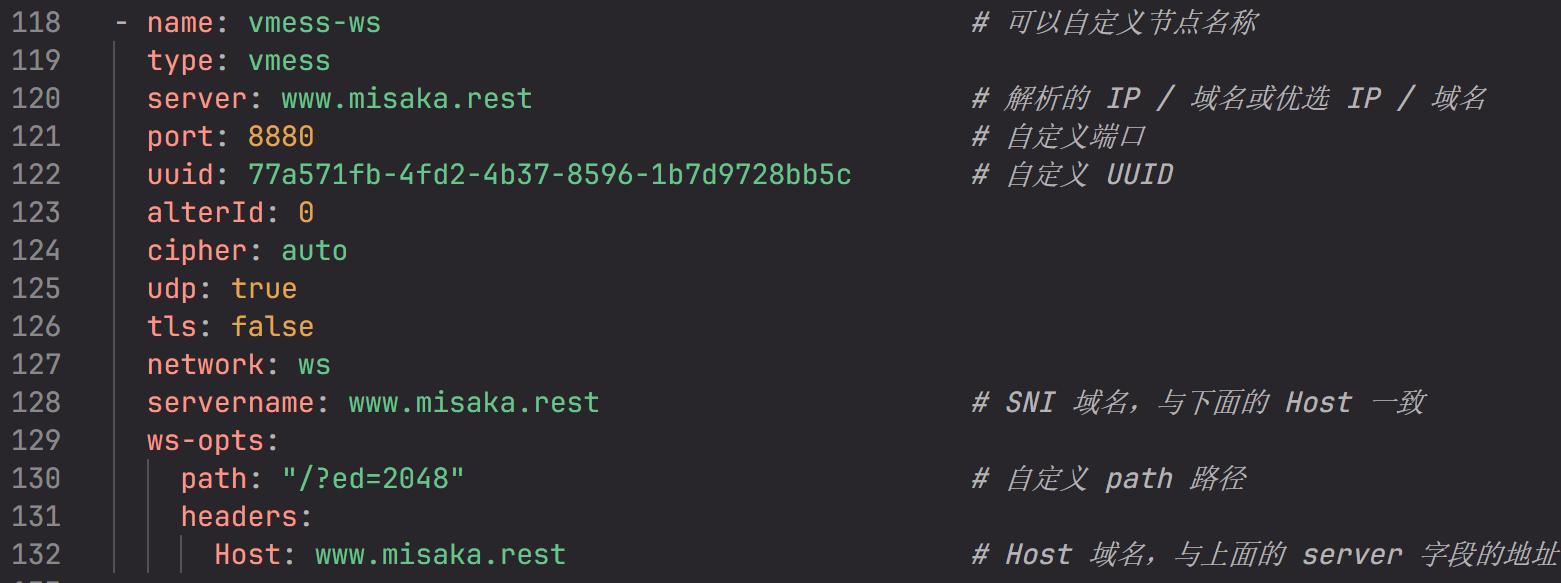Screen dimensions: 1561x583
Task: Click the headers key
Action: (x=240, y=517)
